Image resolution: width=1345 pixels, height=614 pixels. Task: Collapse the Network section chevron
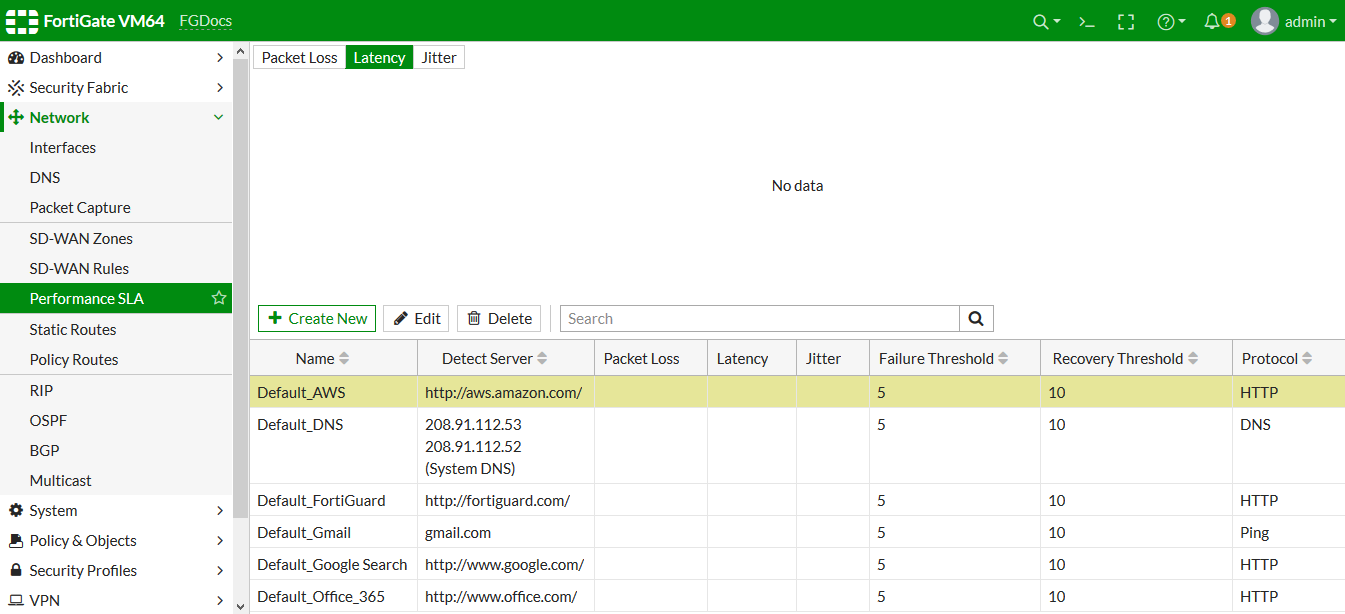pyautogui.click(x=218, y=117)
